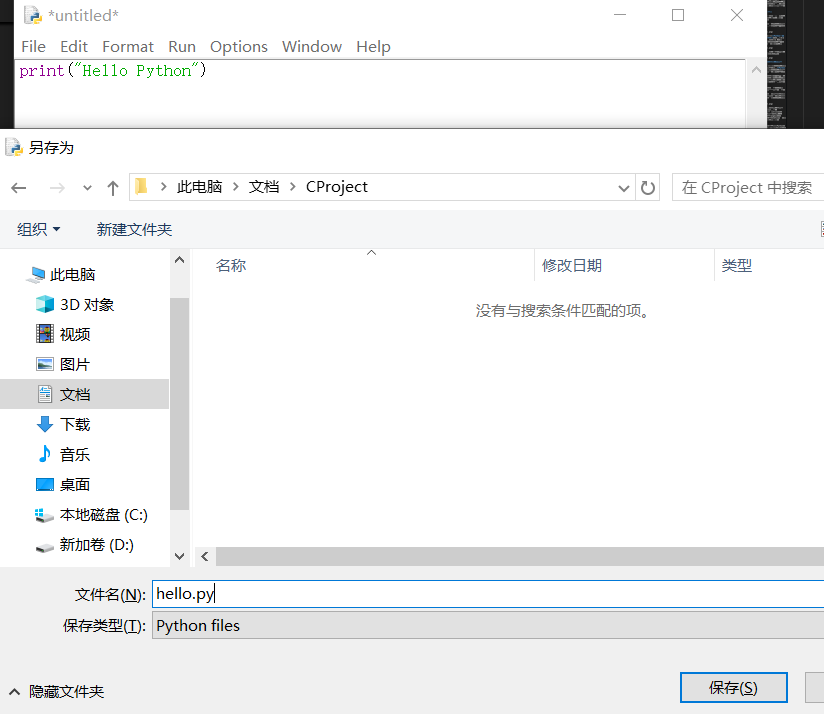Open the address bar history dropdown
Image resolution: width=824 pixels, height=714 pixels.
(623, 187)
